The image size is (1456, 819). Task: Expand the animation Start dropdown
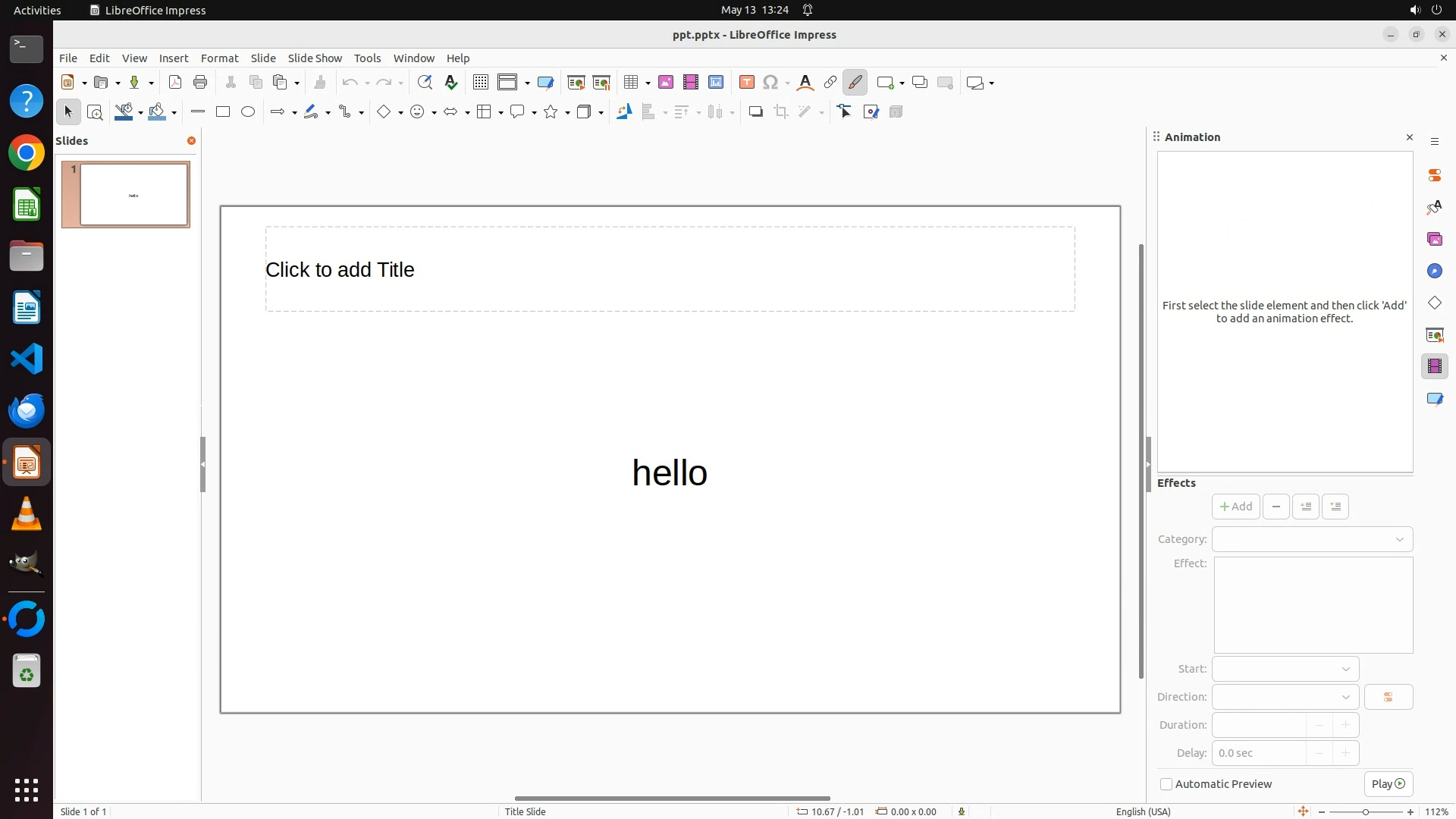click(x=1285, y=669)
